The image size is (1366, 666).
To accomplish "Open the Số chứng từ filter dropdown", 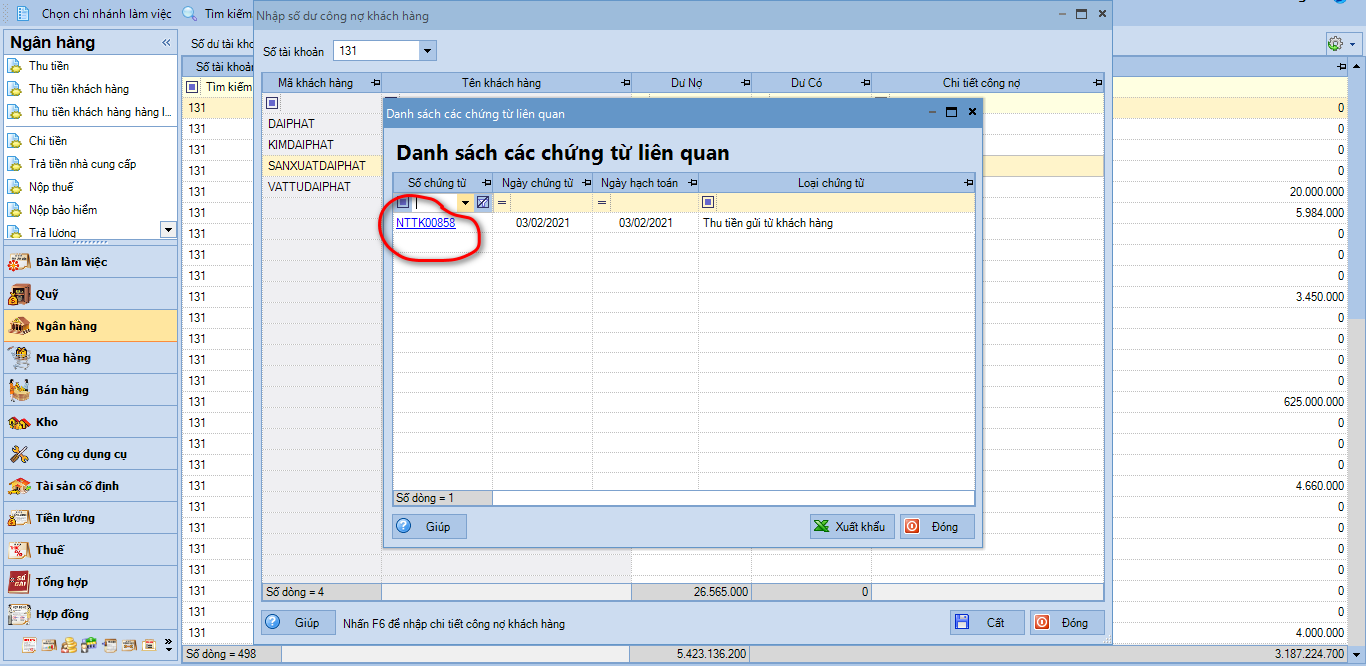I will point(464,203).
